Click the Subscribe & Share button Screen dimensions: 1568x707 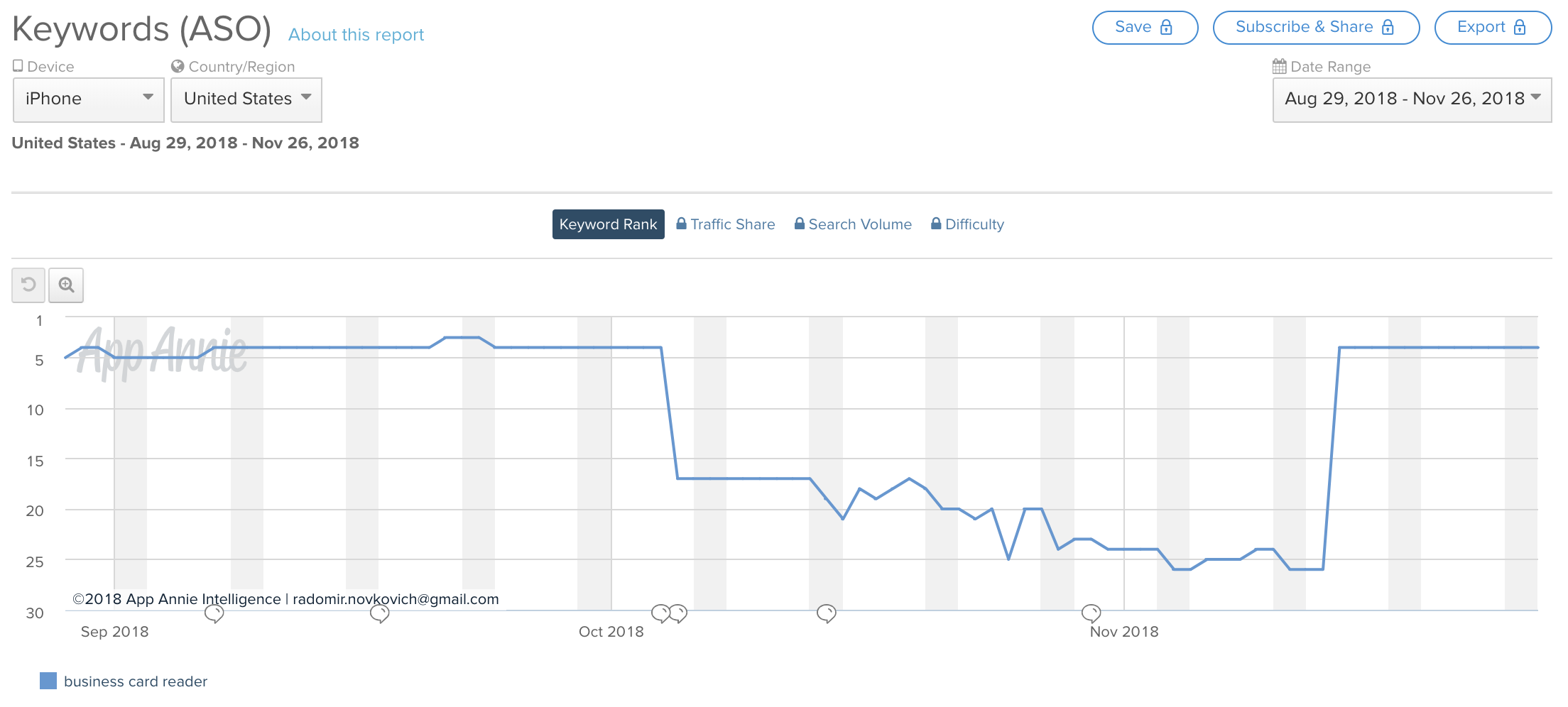pos(1316,28)
